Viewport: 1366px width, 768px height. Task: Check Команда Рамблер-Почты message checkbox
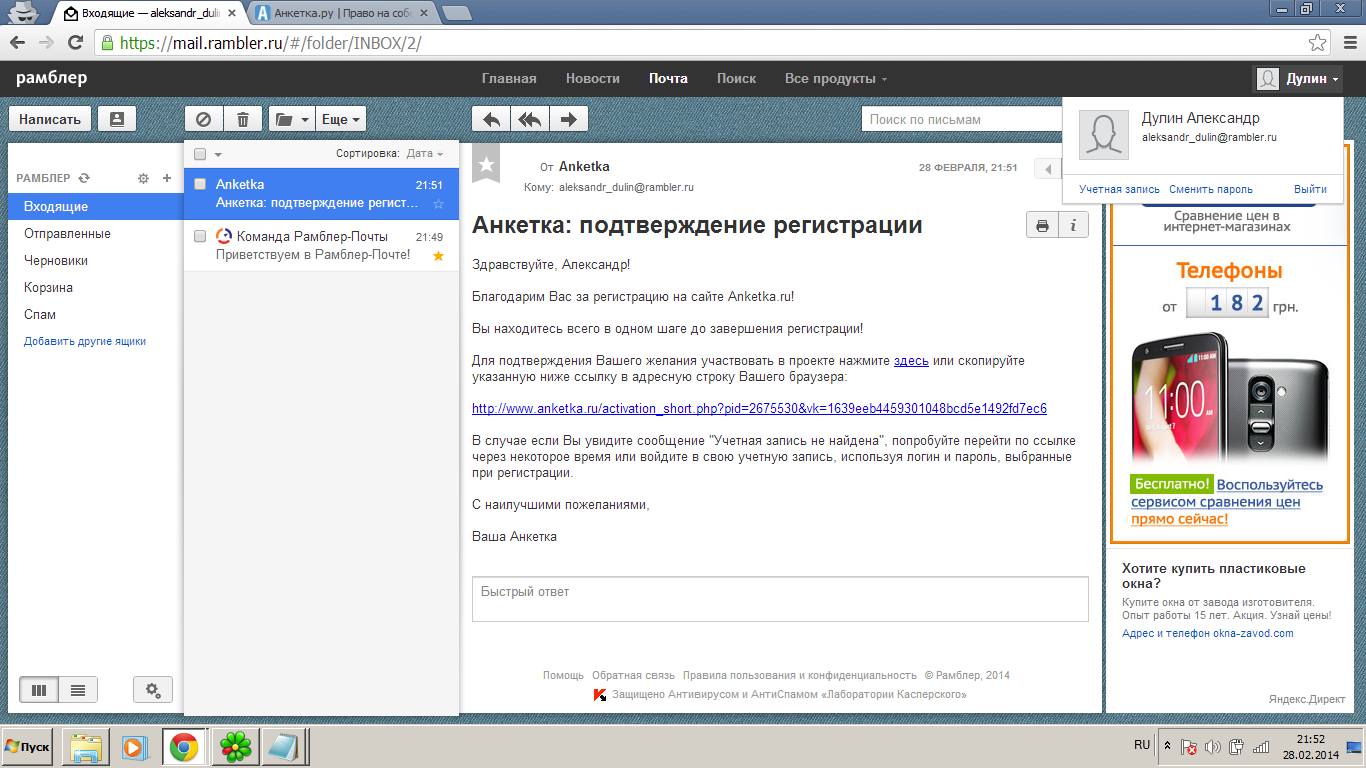[200, 236]
